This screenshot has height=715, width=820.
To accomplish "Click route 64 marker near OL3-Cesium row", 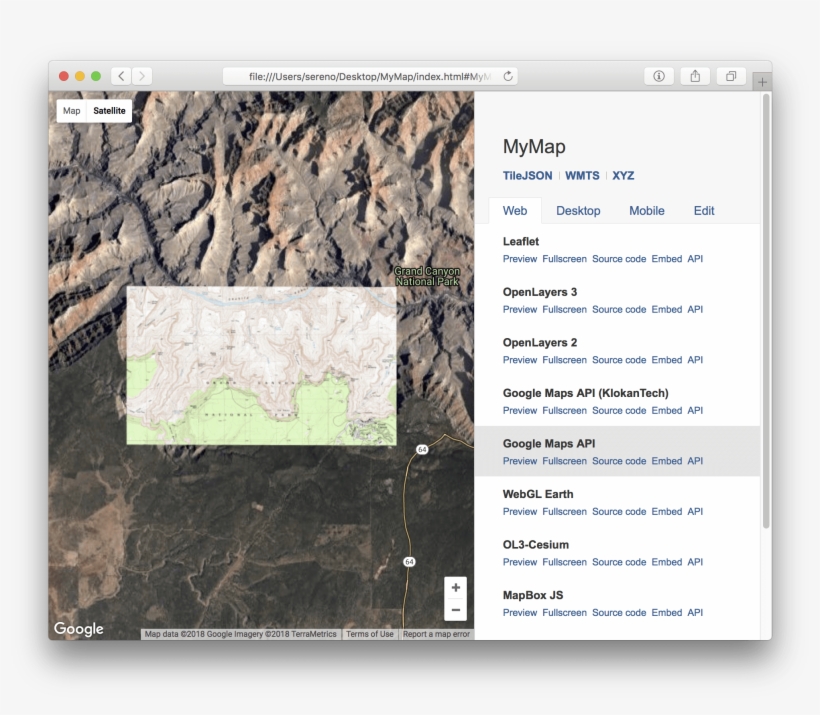I will [409, 562].
